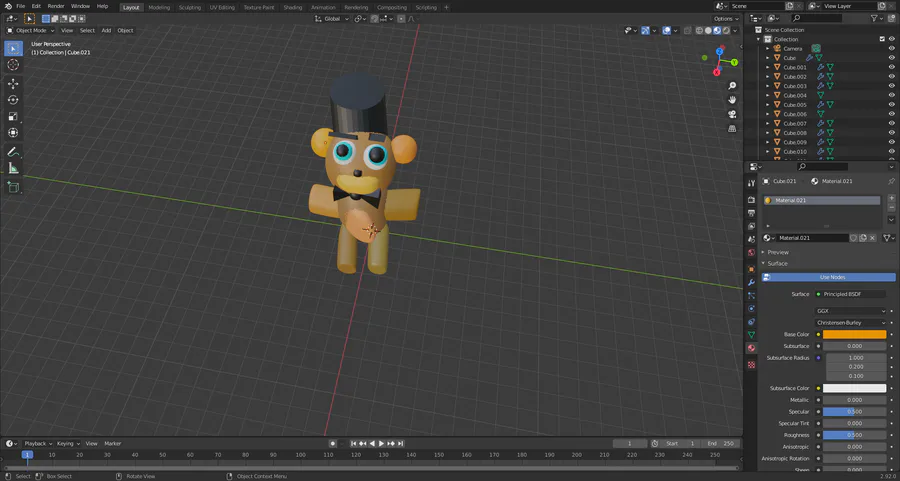The height and width of the screenshot is (481, 900).
Task: Open the Global transform orientation dropdown
Action: click(x=332, y=18)
